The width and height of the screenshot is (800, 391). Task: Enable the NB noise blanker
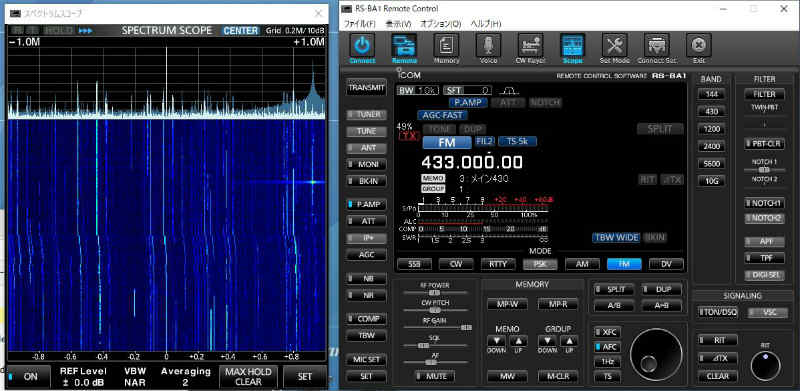pos(366,279)
